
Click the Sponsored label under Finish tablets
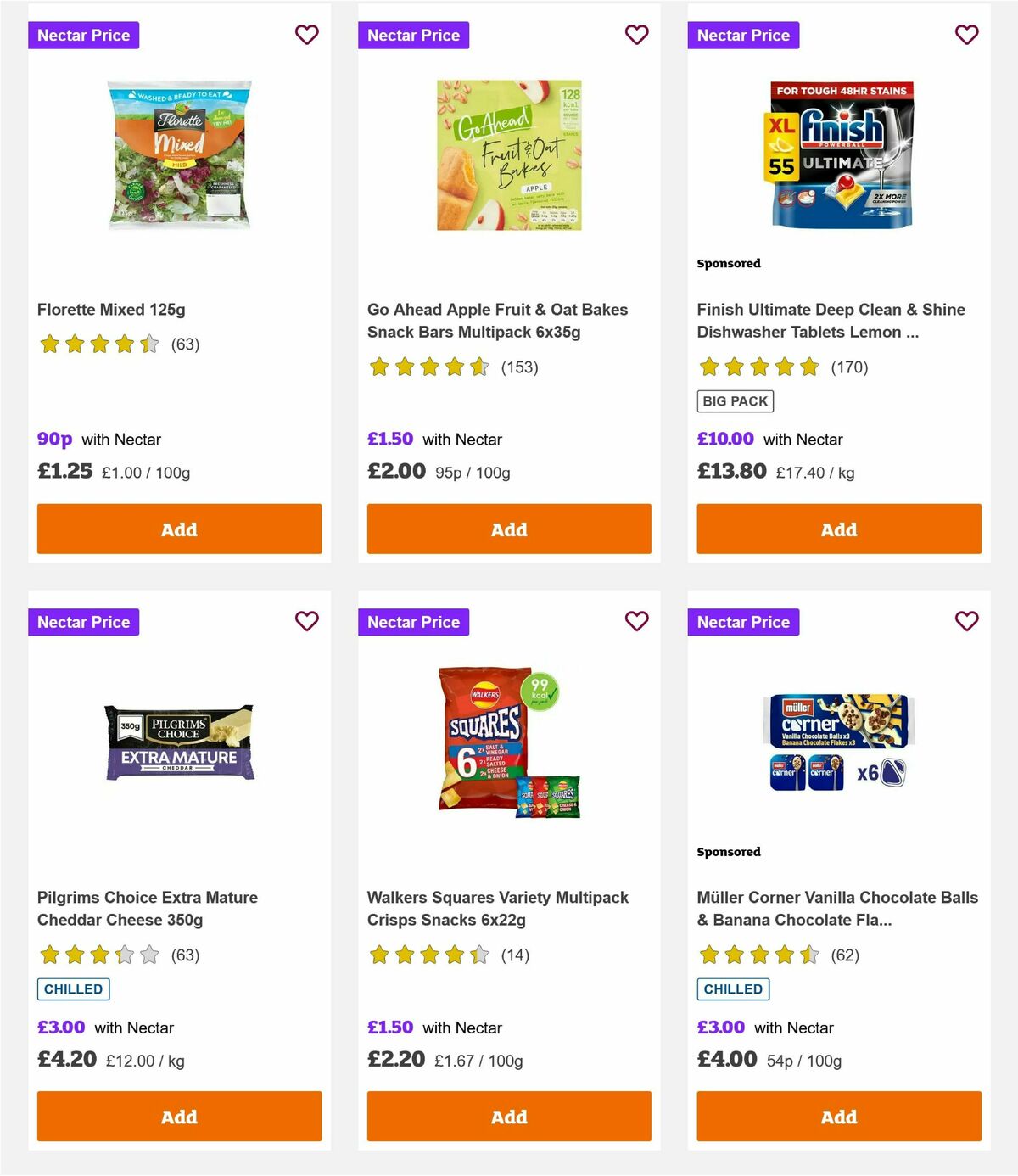(728, 263)
